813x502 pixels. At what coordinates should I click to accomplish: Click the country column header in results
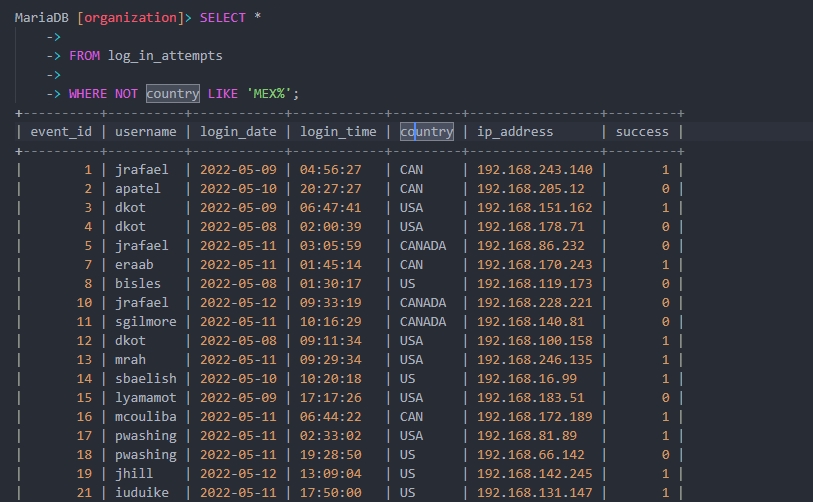[x=426, y=131]
